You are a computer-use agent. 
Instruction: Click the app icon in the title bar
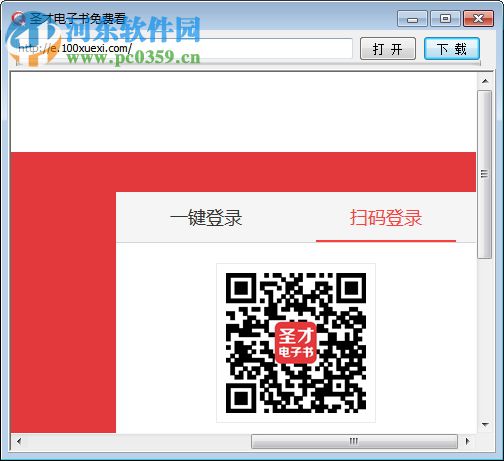[x=18, y=18]
